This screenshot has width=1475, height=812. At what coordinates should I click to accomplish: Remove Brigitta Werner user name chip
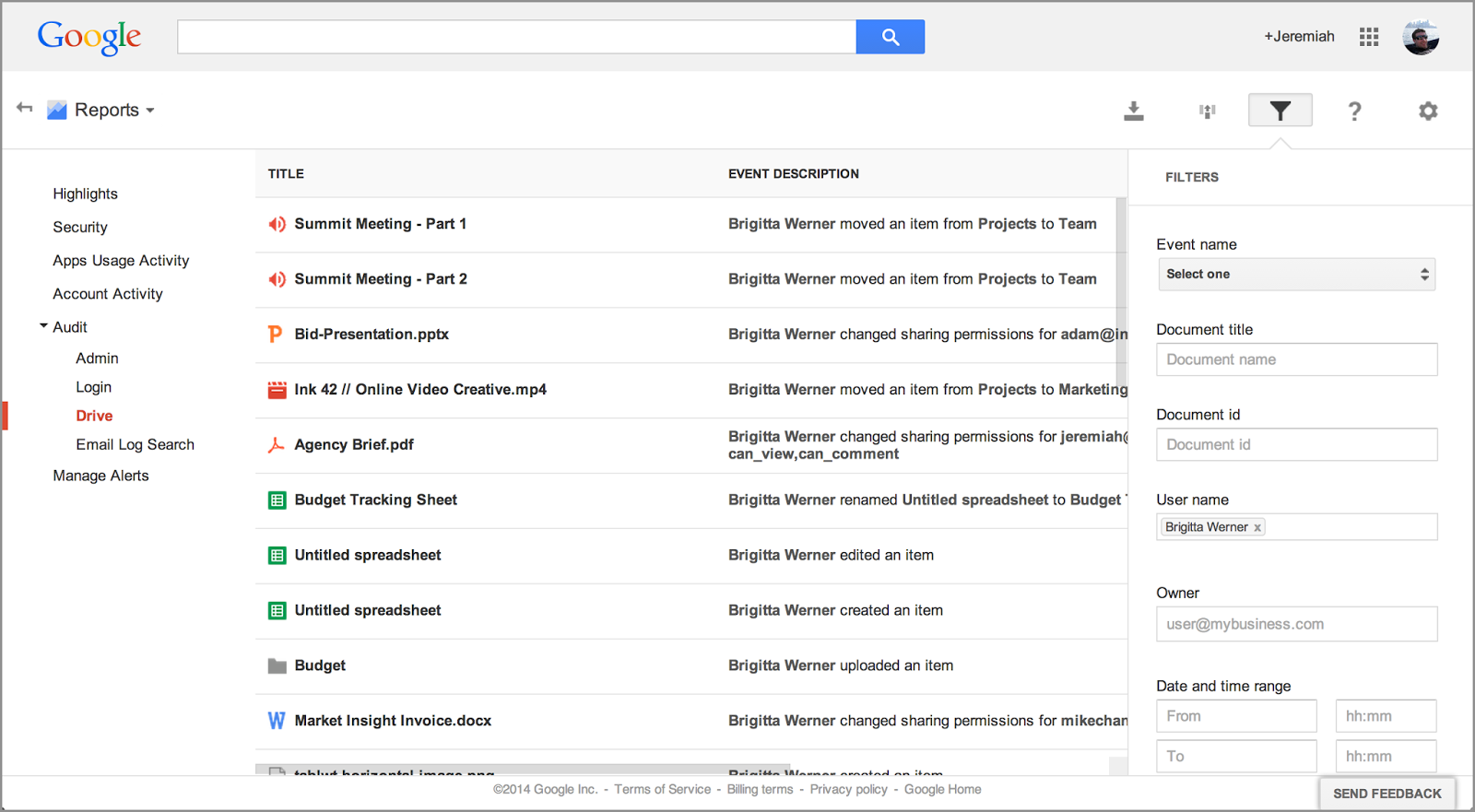[1257, 528]
